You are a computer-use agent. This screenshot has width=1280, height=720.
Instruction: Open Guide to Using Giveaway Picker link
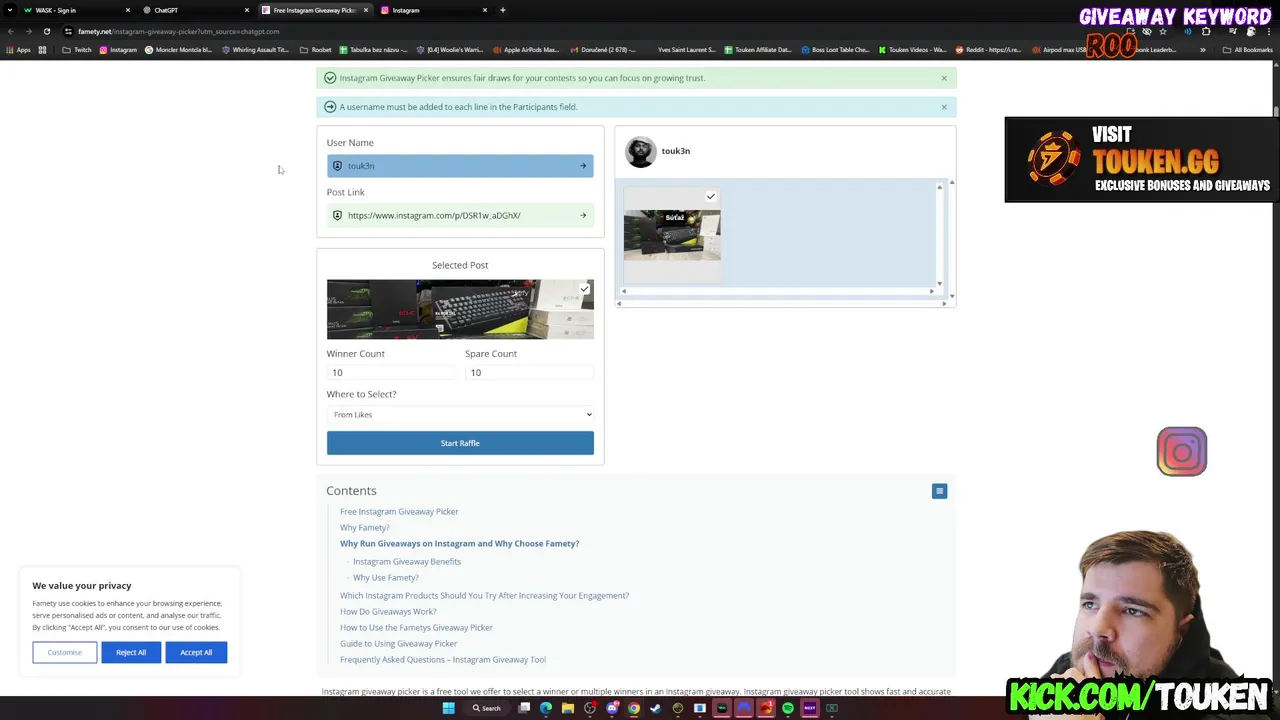click(x=398, y=644)
